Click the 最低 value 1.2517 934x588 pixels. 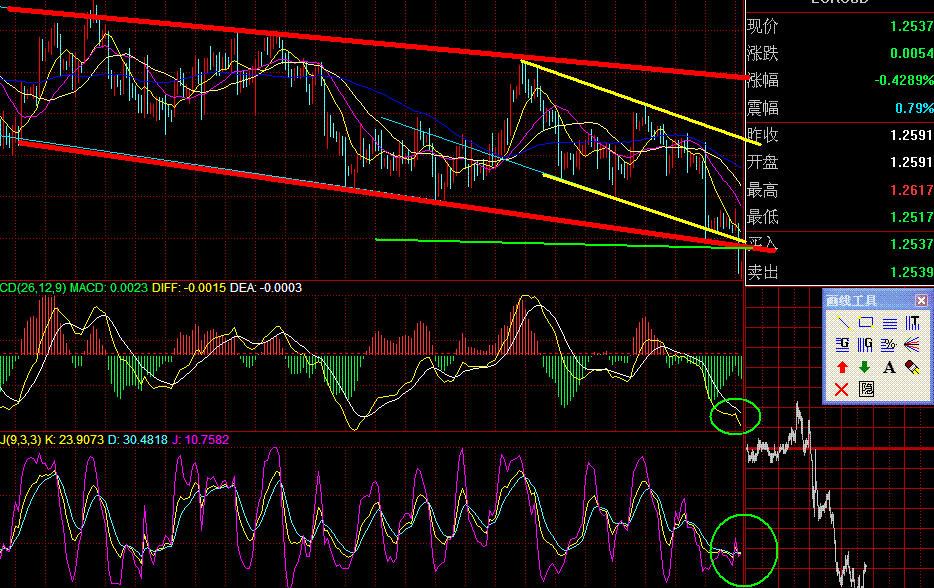(911, 217)
